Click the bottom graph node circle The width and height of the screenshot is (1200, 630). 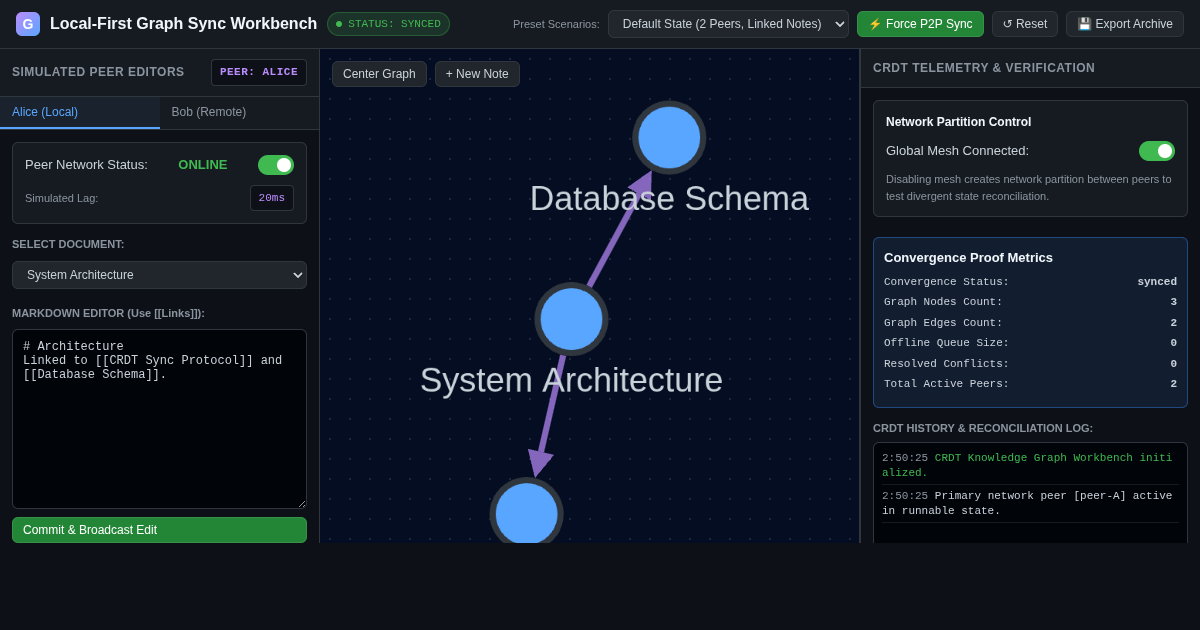[x=526, y=512]
